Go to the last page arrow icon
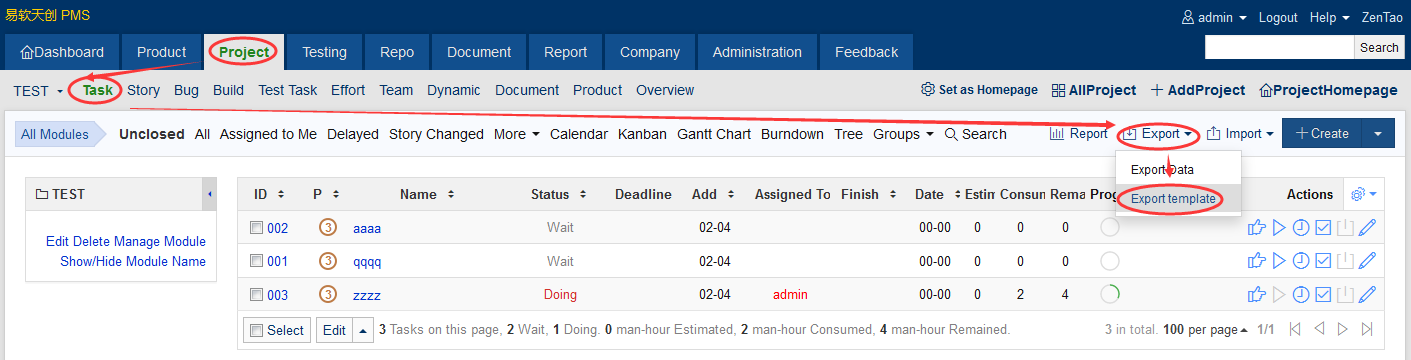 point(1367,329)
